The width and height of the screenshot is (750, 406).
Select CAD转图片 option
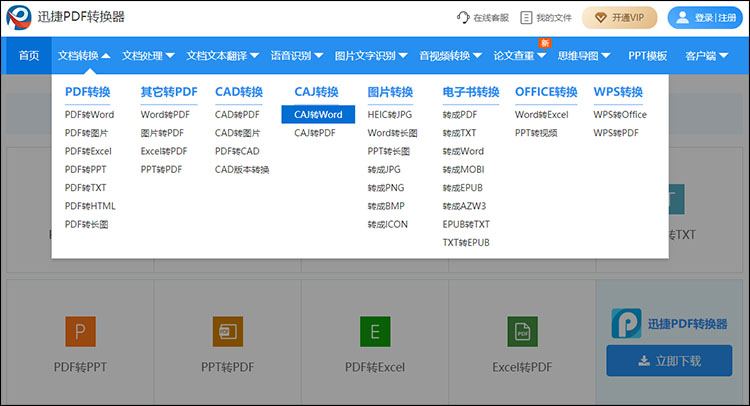pyautogui.click(x=238, y=133)
